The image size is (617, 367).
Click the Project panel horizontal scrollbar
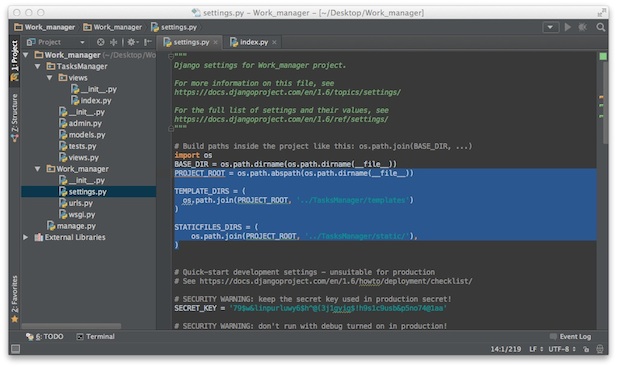[71, 326]
